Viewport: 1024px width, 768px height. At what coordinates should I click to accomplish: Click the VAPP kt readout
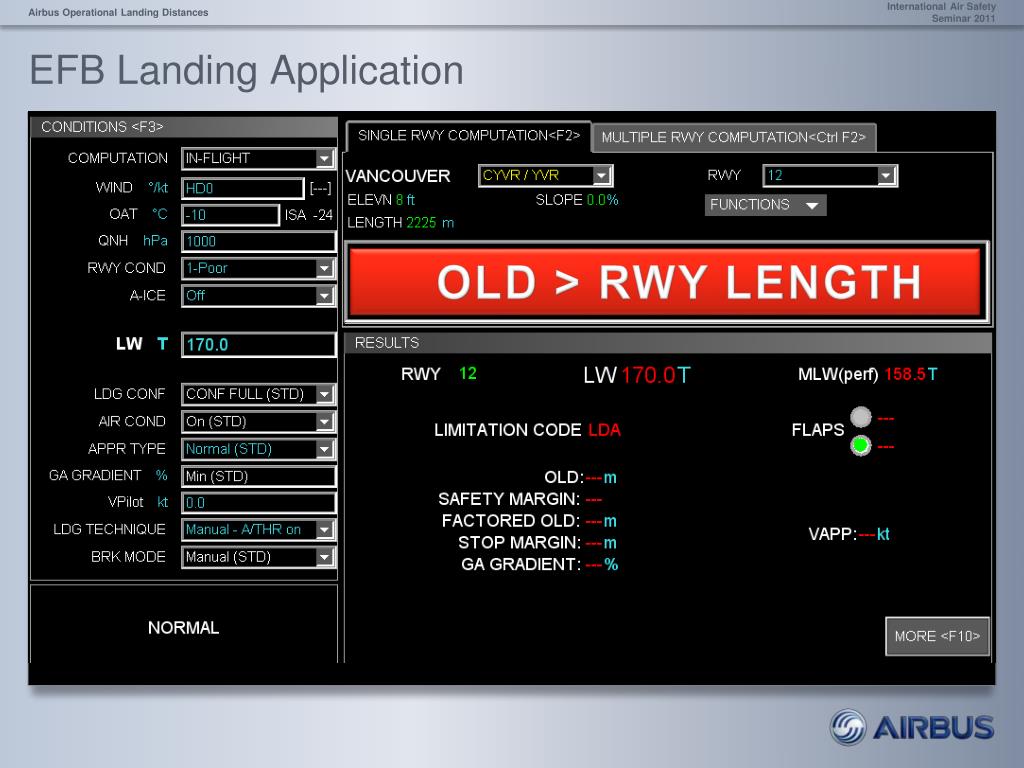pyautogui.click(x=848, y=534)
